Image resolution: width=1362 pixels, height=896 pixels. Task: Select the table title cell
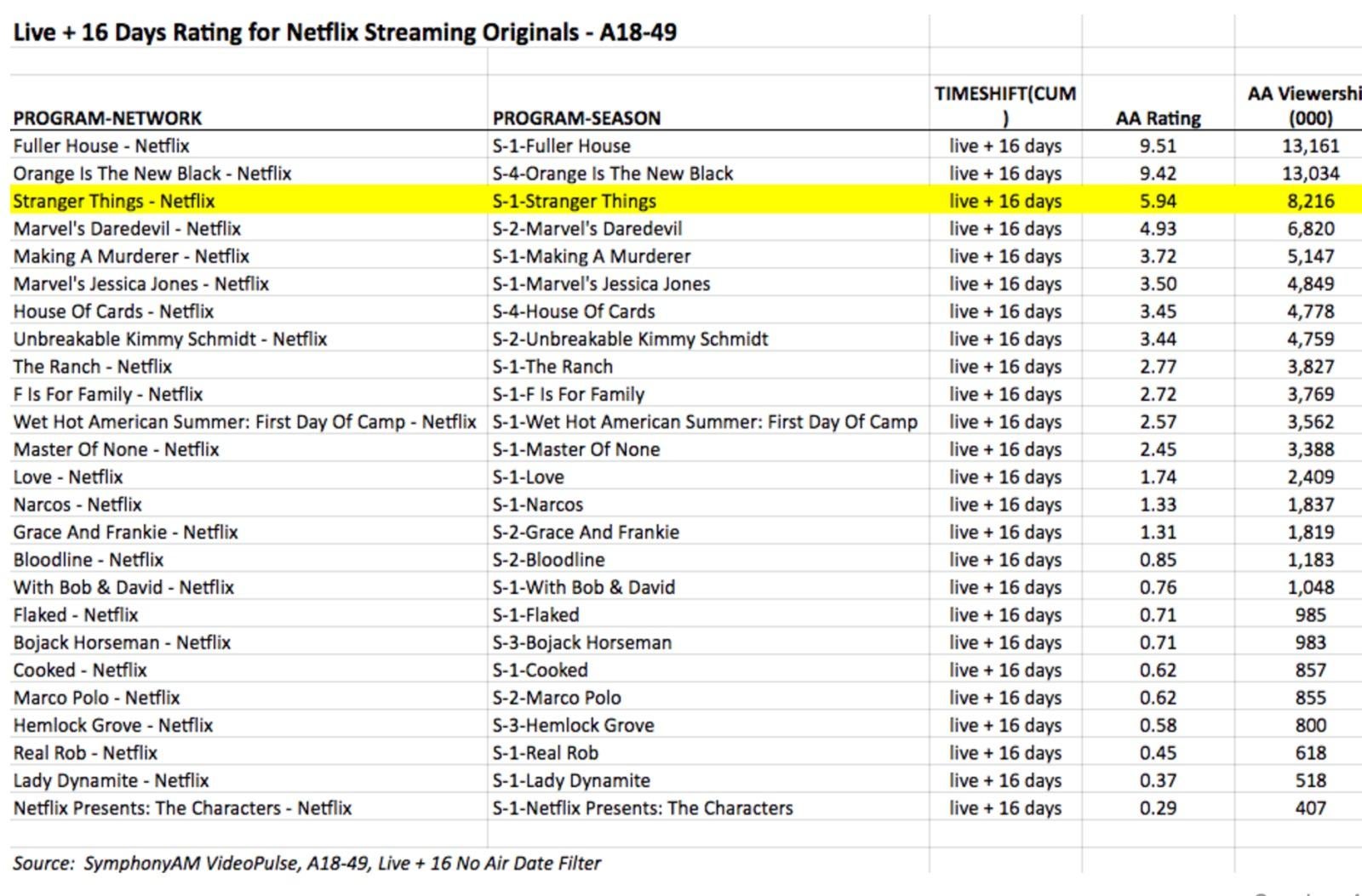coord(345,32)
